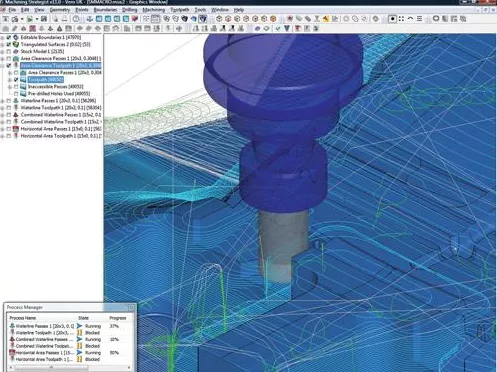Click the three horizontal lines toolbar icon

[419, 19]
